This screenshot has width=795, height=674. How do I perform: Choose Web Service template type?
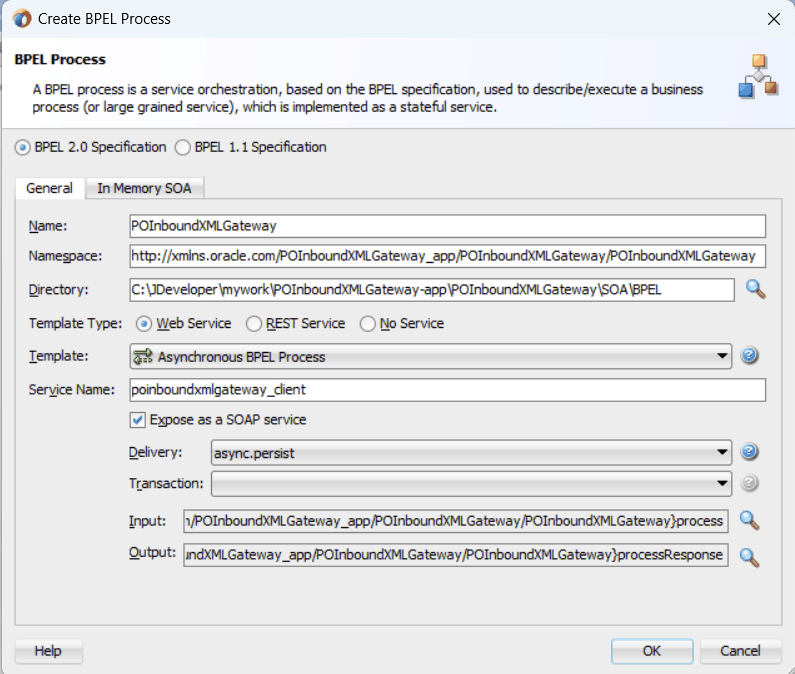(144, 324)
